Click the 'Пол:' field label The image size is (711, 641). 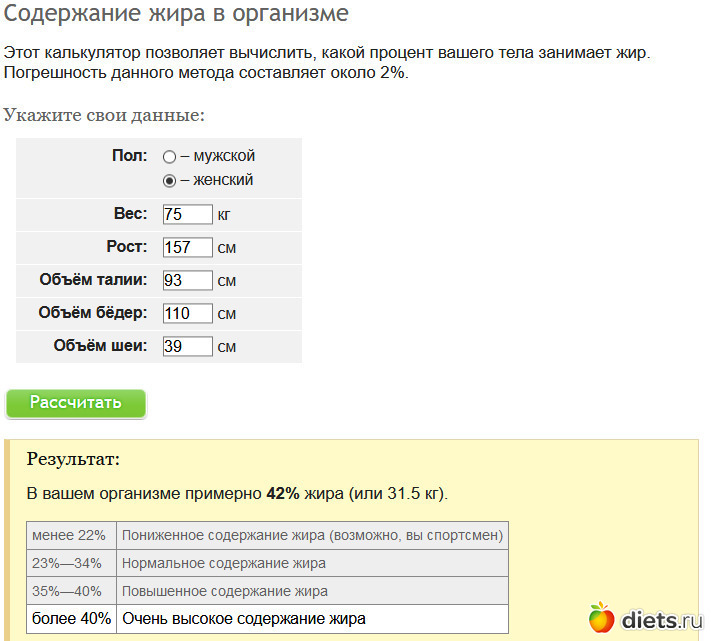(x=130, y=156)
